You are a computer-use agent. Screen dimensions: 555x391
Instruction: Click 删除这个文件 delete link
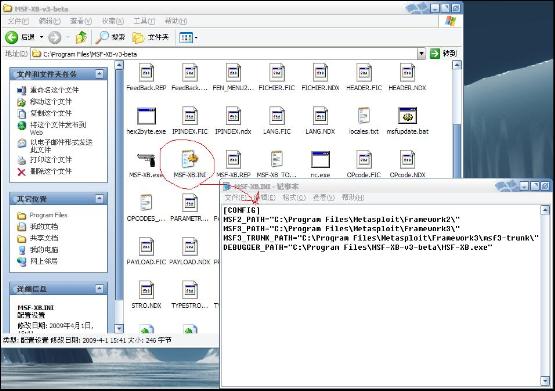(51, 171)
